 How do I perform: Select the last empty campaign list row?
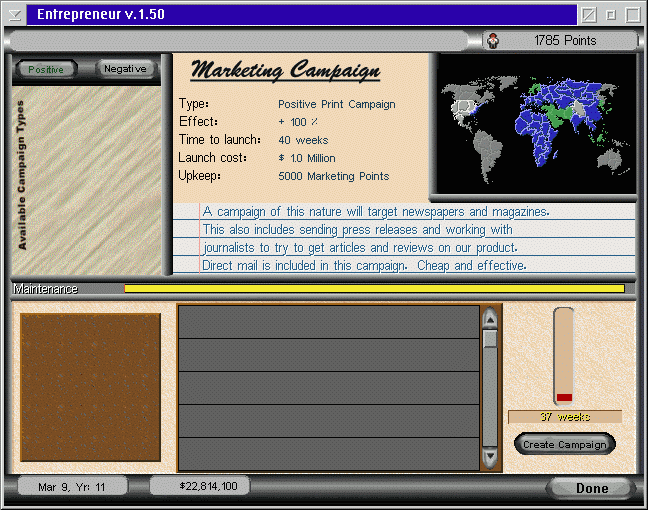pos(329,453)
